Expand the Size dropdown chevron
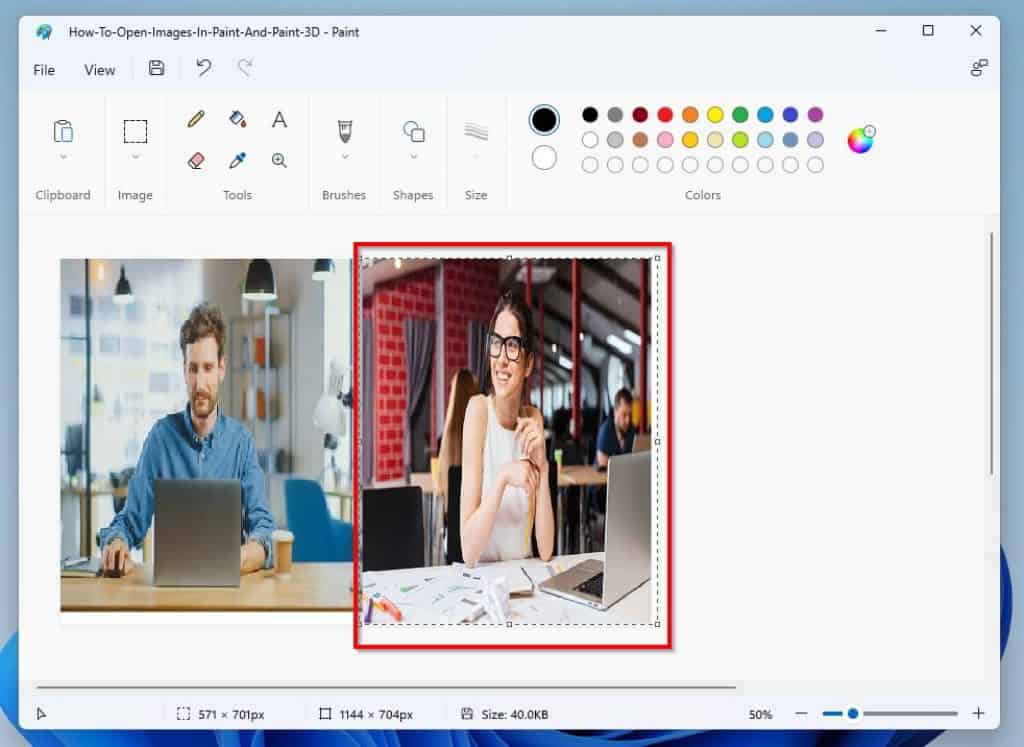Screen dimensions: 1024x747 click(x=476, y=157)
